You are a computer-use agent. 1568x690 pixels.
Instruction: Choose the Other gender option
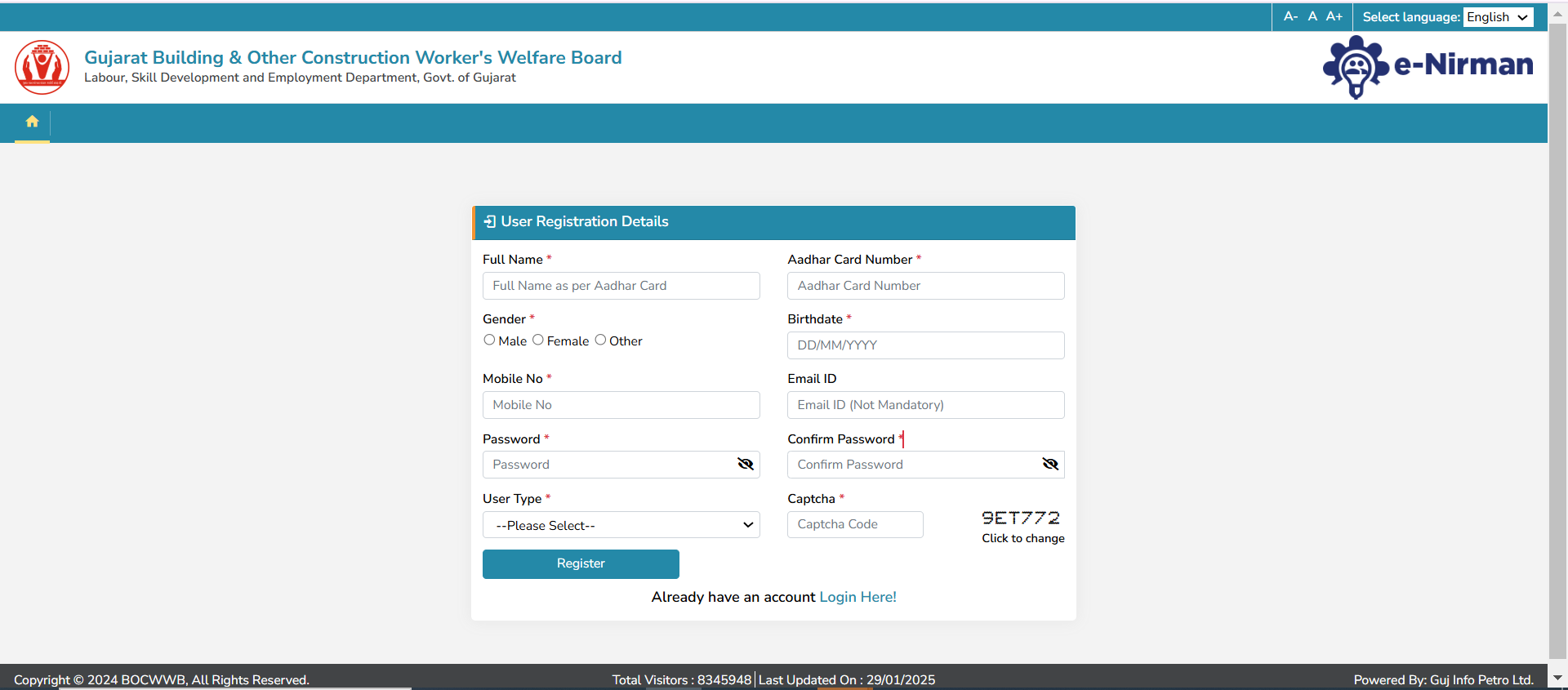click(600, 340)
